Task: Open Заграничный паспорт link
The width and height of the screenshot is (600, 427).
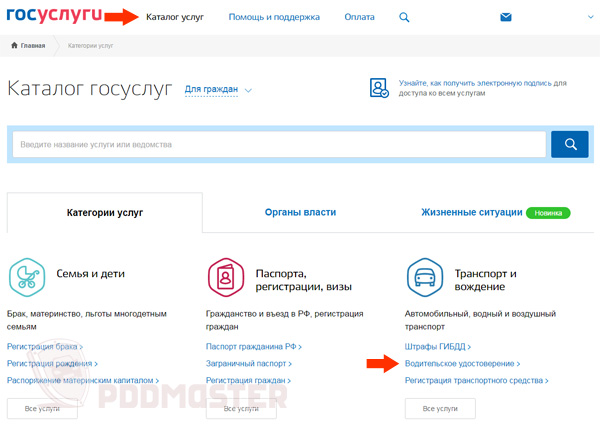Action: (249, 363)
